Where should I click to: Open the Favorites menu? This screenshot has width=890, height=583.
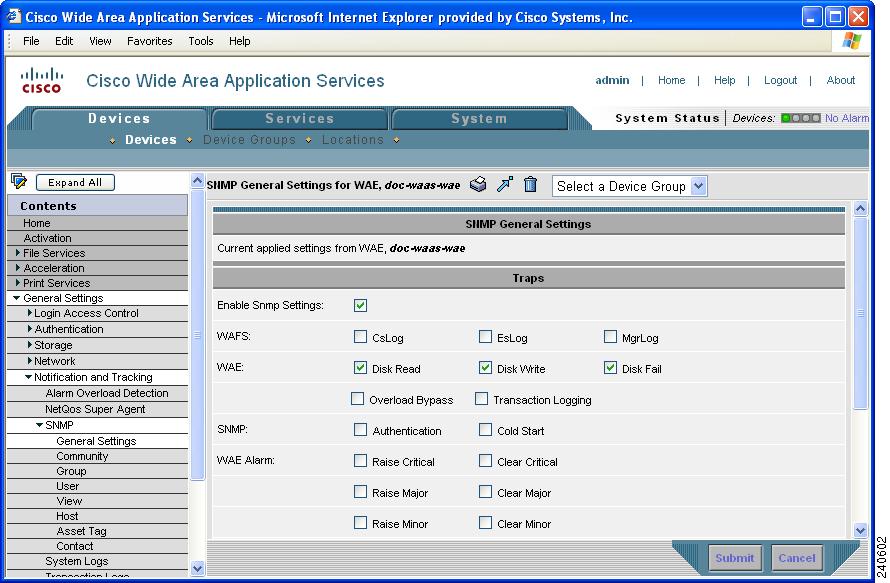149,41
